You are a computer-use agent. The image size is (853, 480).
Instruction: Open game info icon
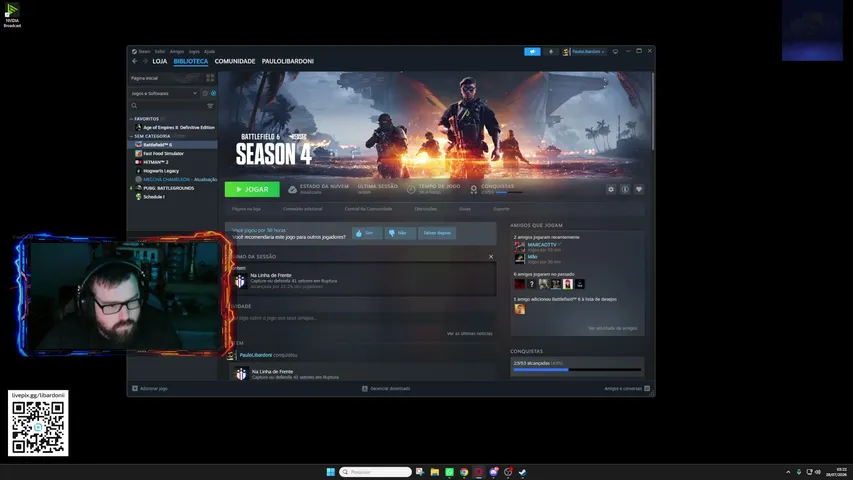(625, 189)
